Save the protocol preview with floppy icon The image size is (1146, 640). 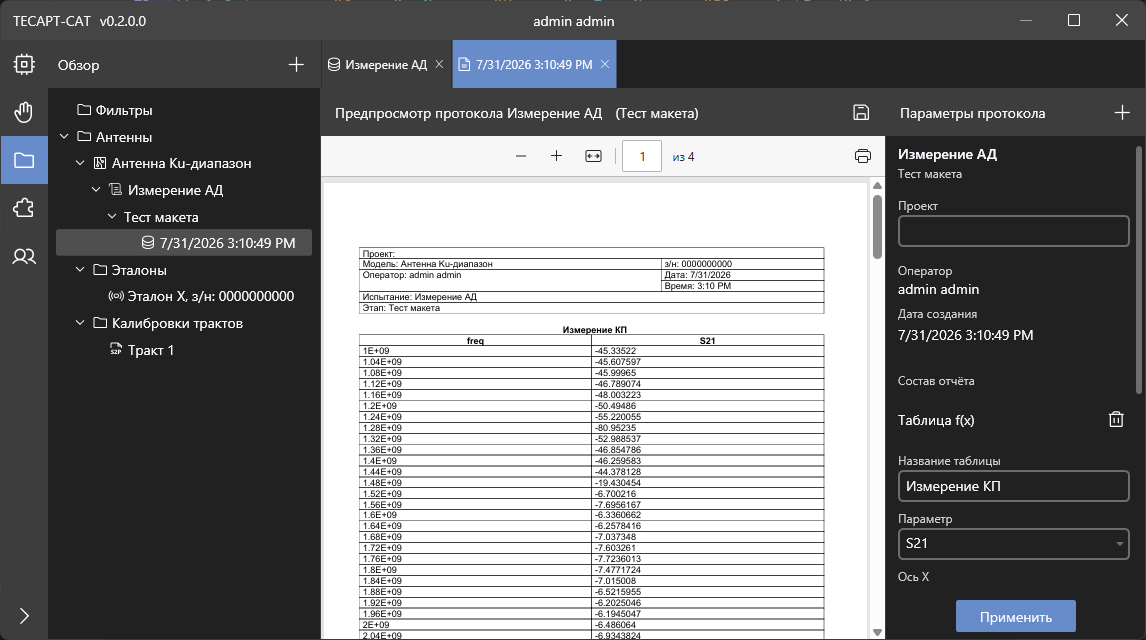point(861,113)
